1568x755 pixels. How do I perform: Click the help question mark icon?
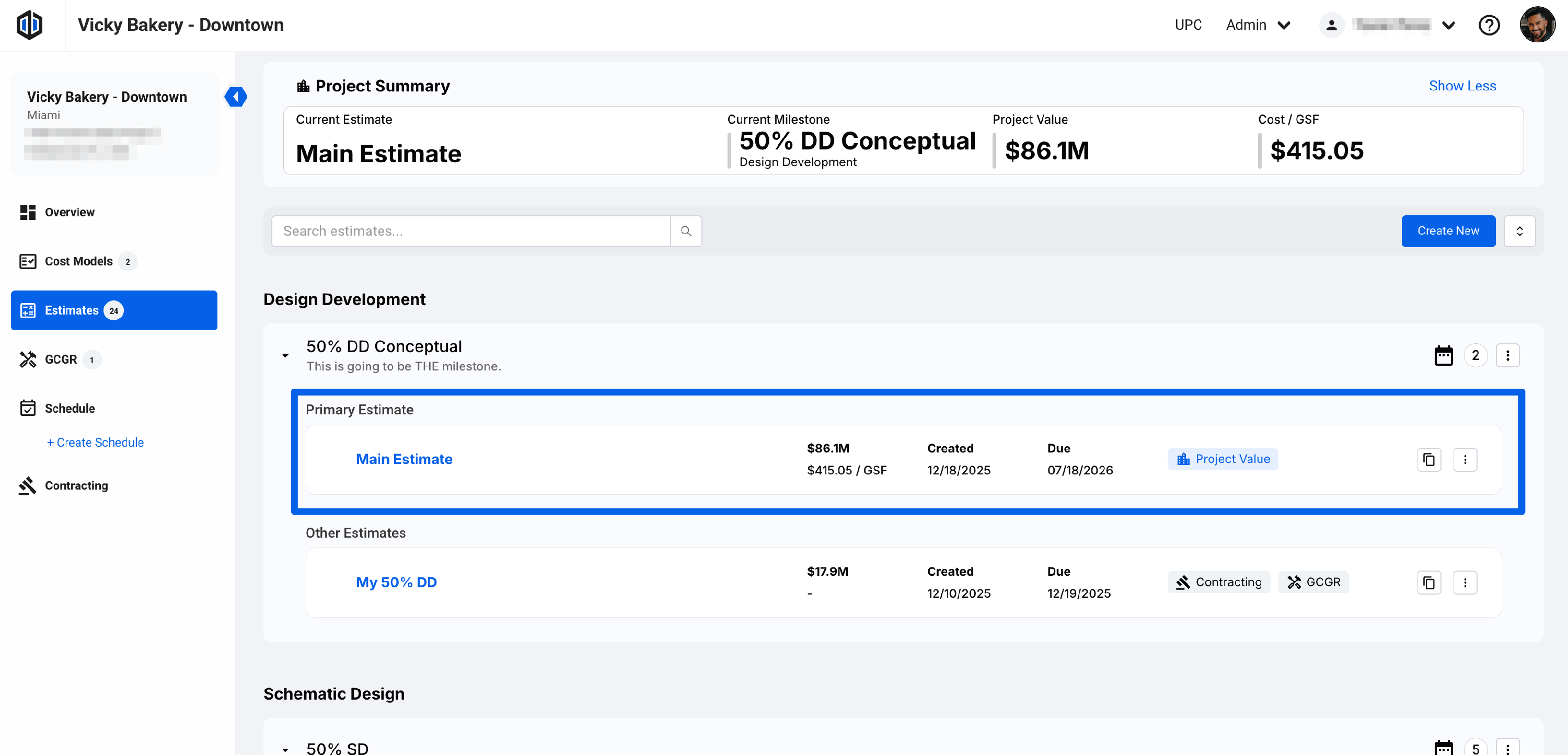click(1489, 25)
